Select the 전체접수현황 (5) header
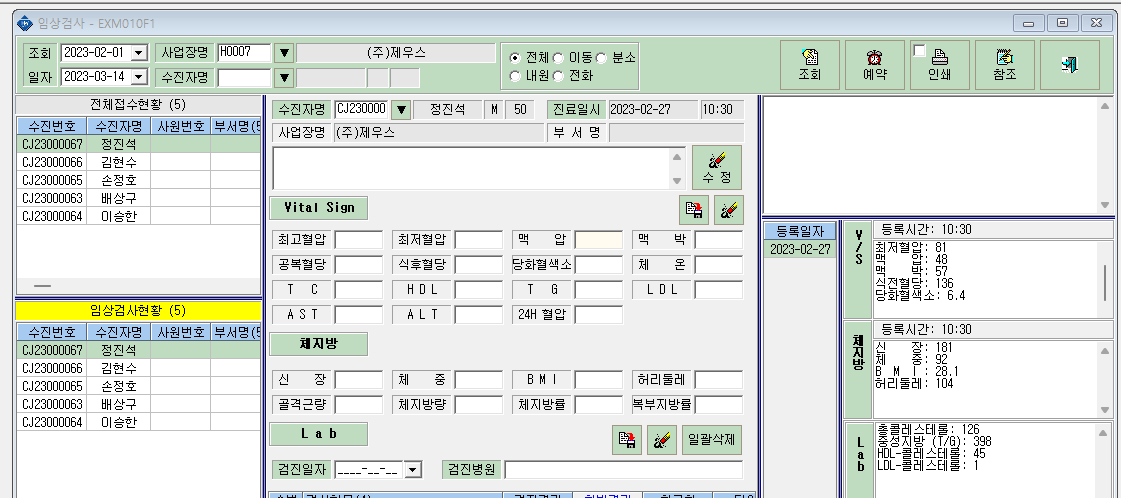1121x498 pixels. coord(138,104)
